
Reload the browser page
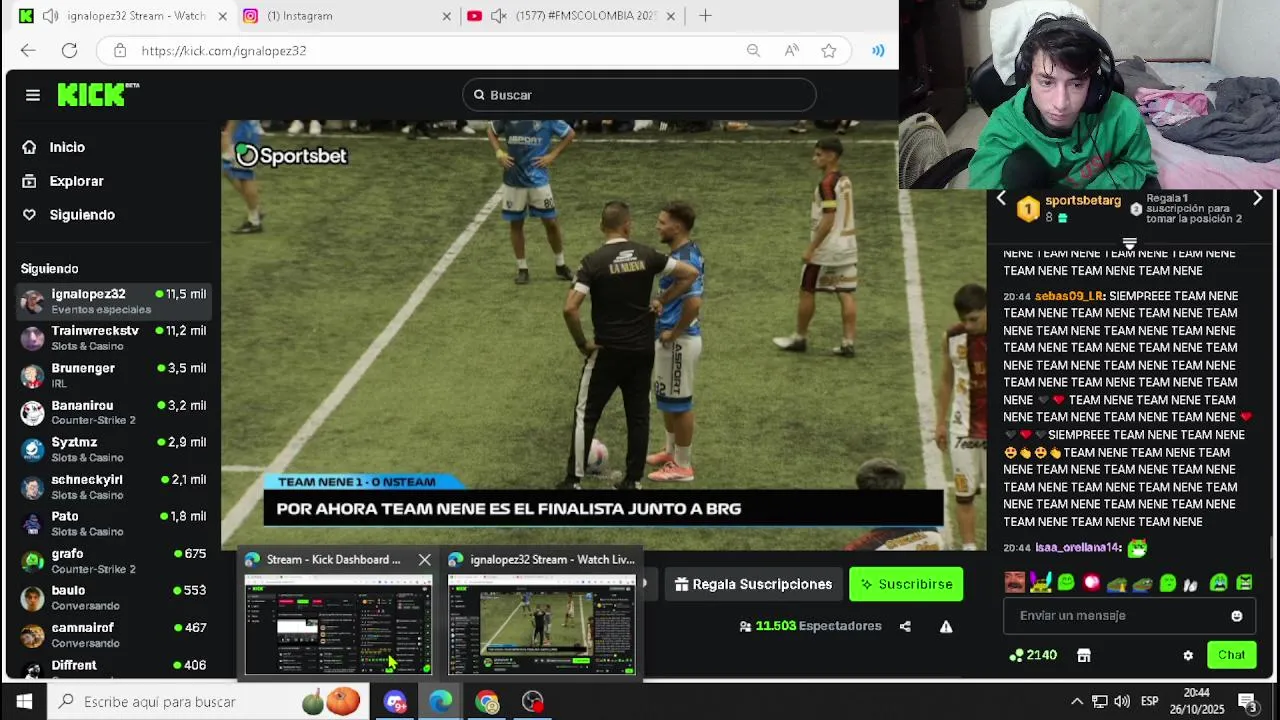click(x=69, y=50)
